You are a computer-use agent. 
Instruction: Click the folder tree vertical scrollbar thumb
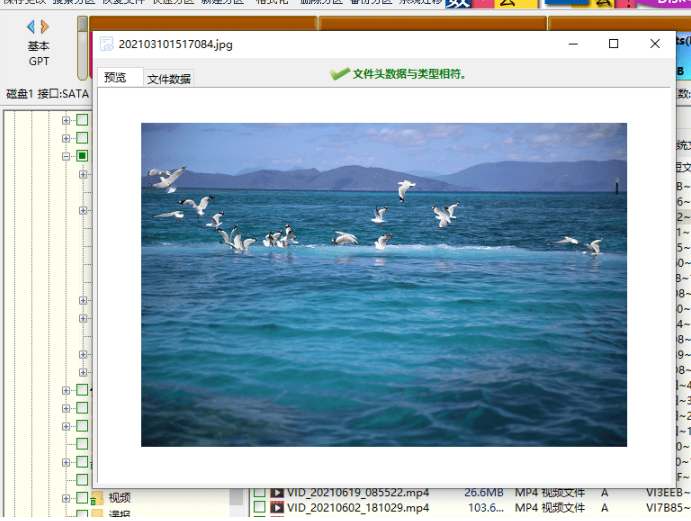(x=236, y=496)
